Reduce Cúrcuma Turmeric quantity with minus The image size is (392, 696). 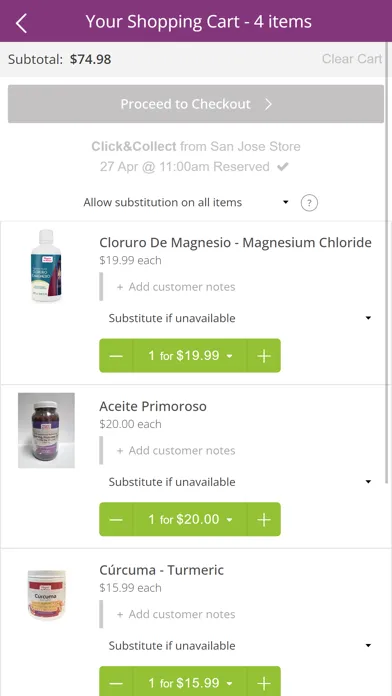tap(116, 681)
